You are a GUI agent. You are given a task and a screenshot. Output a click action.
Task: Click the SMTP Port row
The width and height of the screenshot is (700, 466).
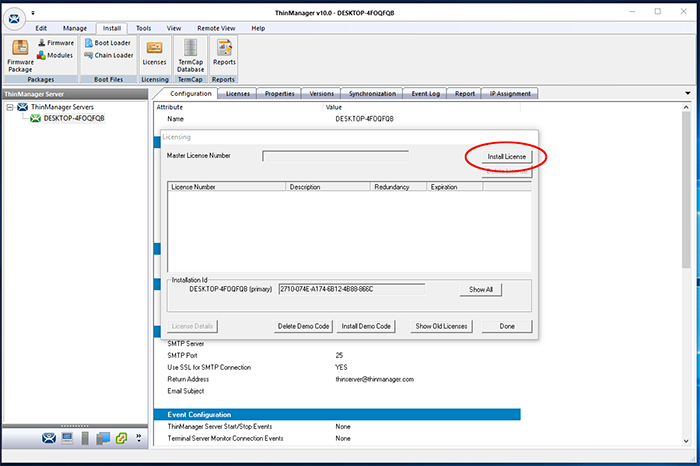click(338, 355)
